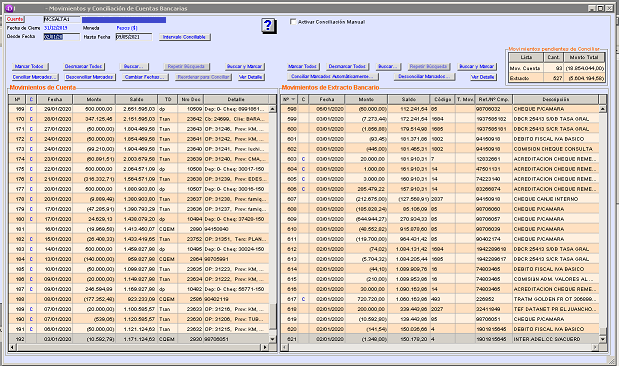
Task: Sort Extracto table by the Nº column arrow
Action: click(x=293, y=99)
